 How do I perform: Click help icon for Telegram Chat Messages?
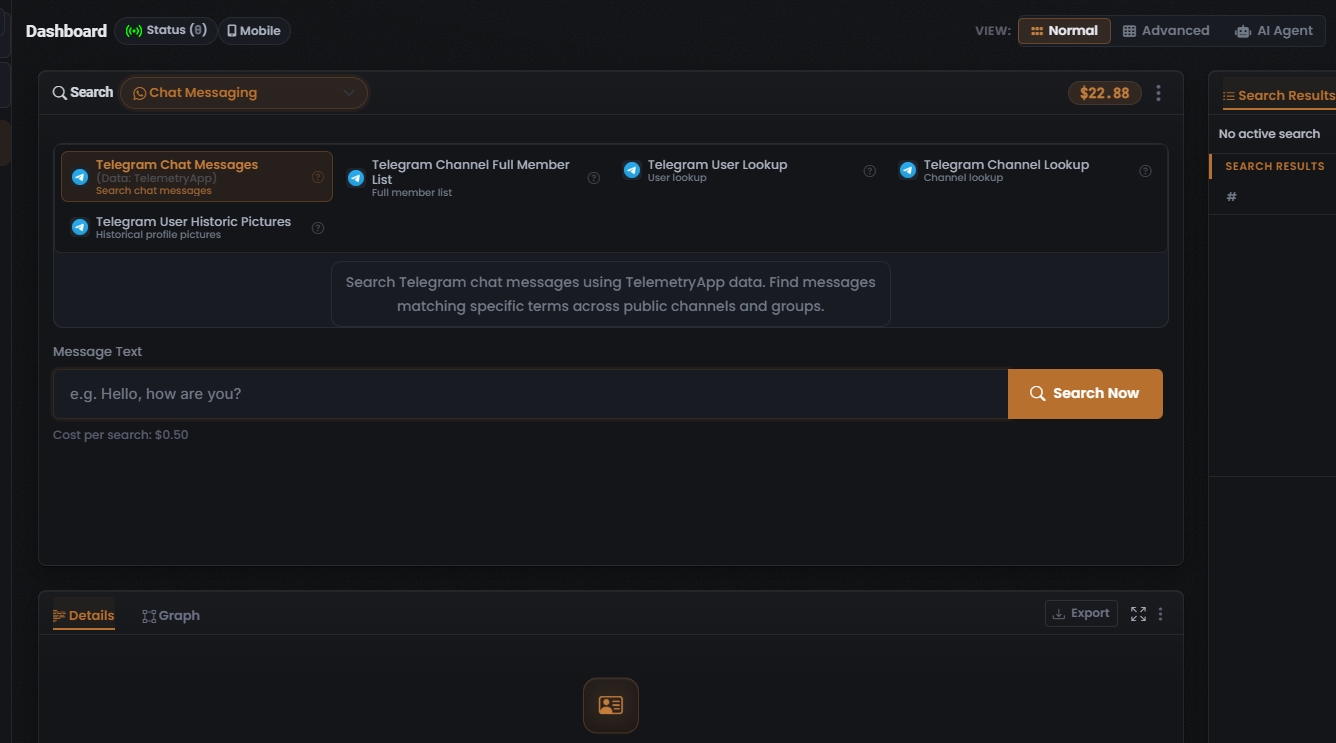(318, 177)
